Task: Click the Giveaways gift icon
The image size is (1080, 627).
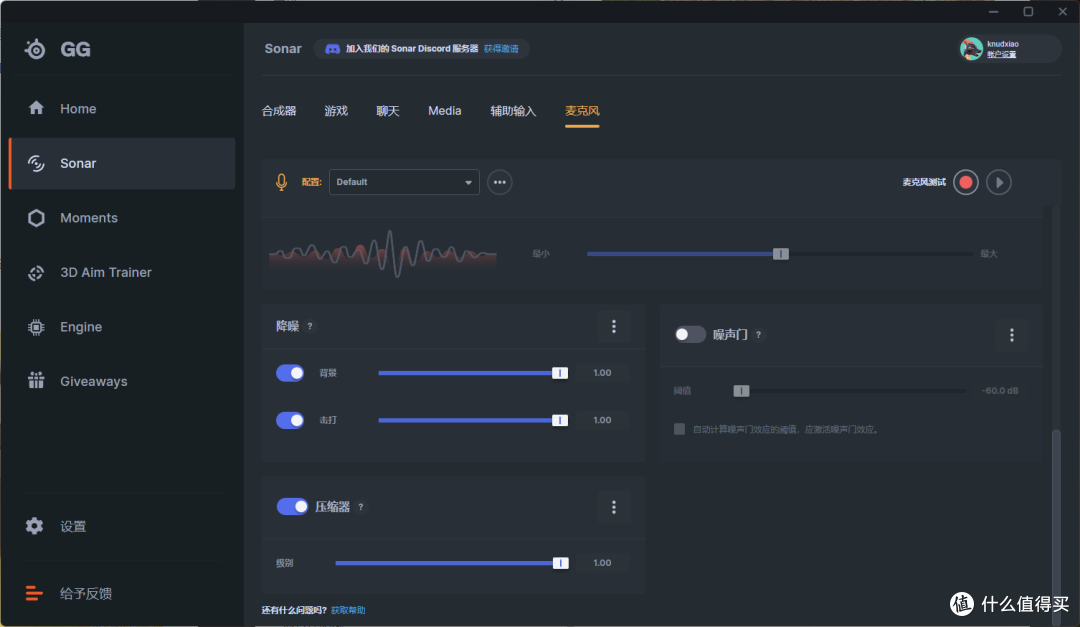Action: coord(36,380)
